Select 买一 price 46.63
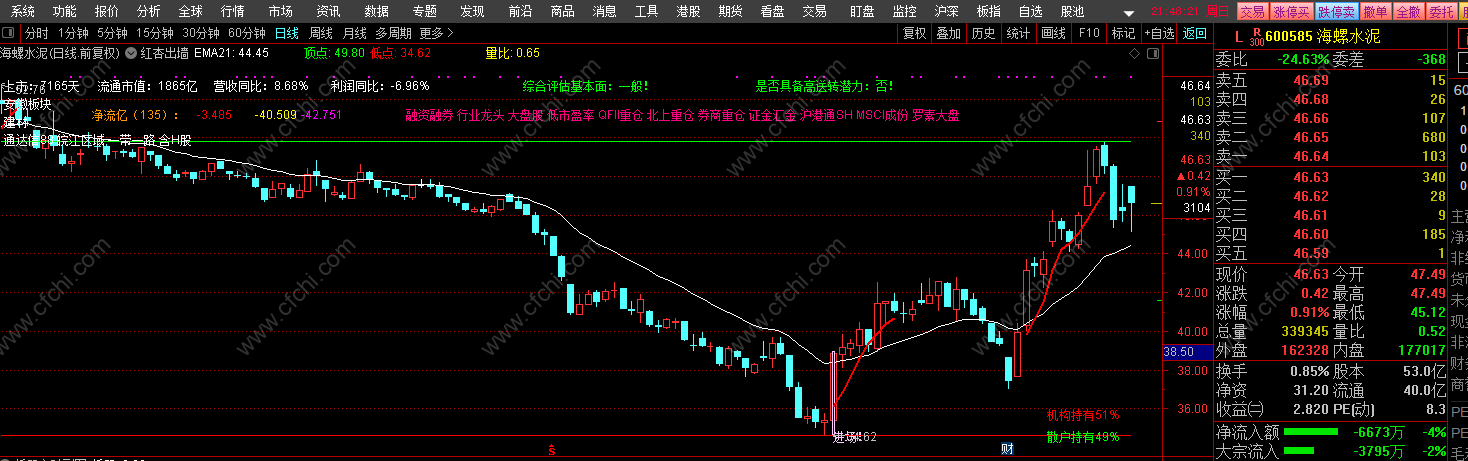This screenshot has height=461, width=1468. (x=1311, y=177)
